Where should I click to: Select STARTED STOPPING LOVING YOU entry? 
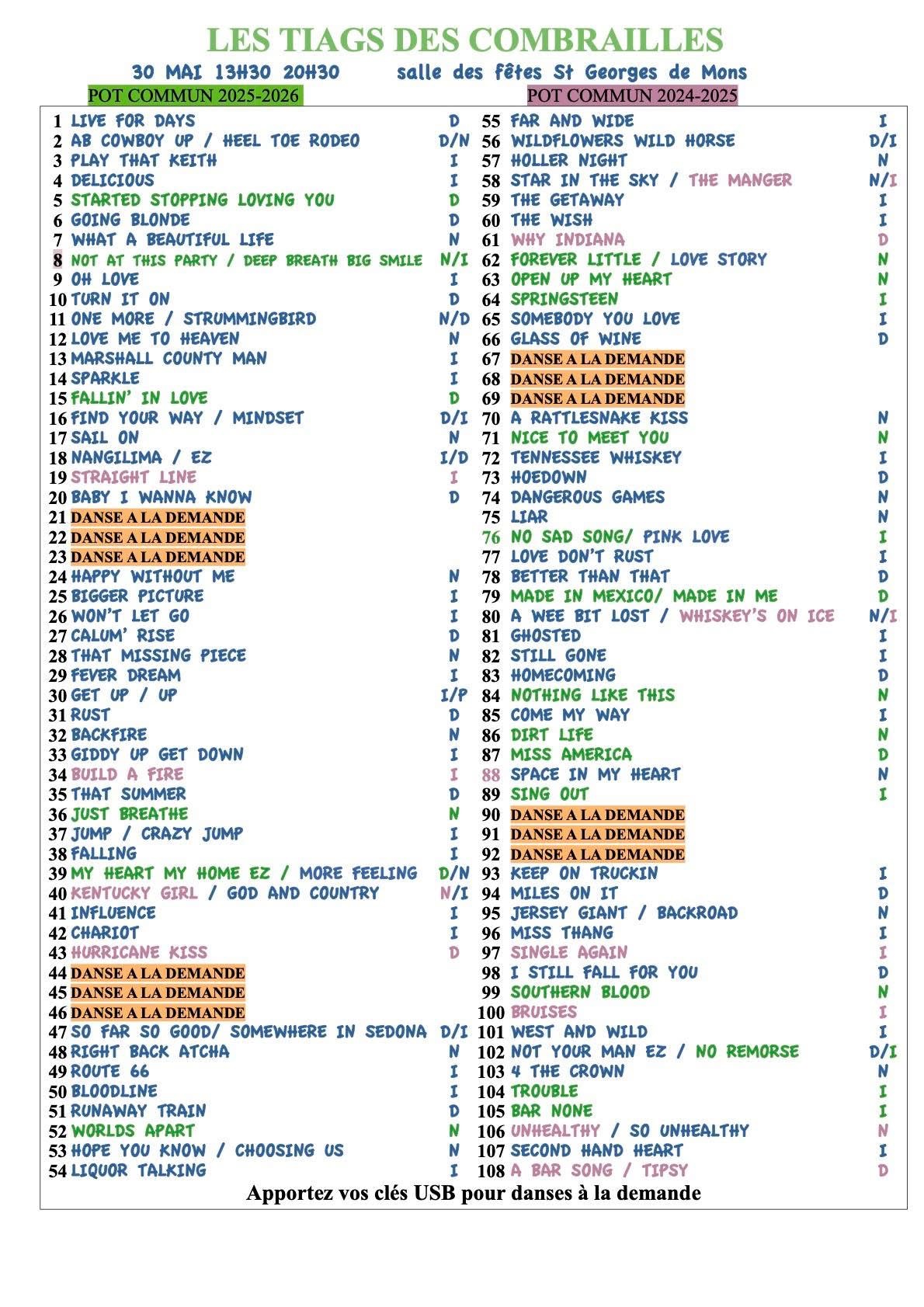pyautogui.click(x=203, y=200)
